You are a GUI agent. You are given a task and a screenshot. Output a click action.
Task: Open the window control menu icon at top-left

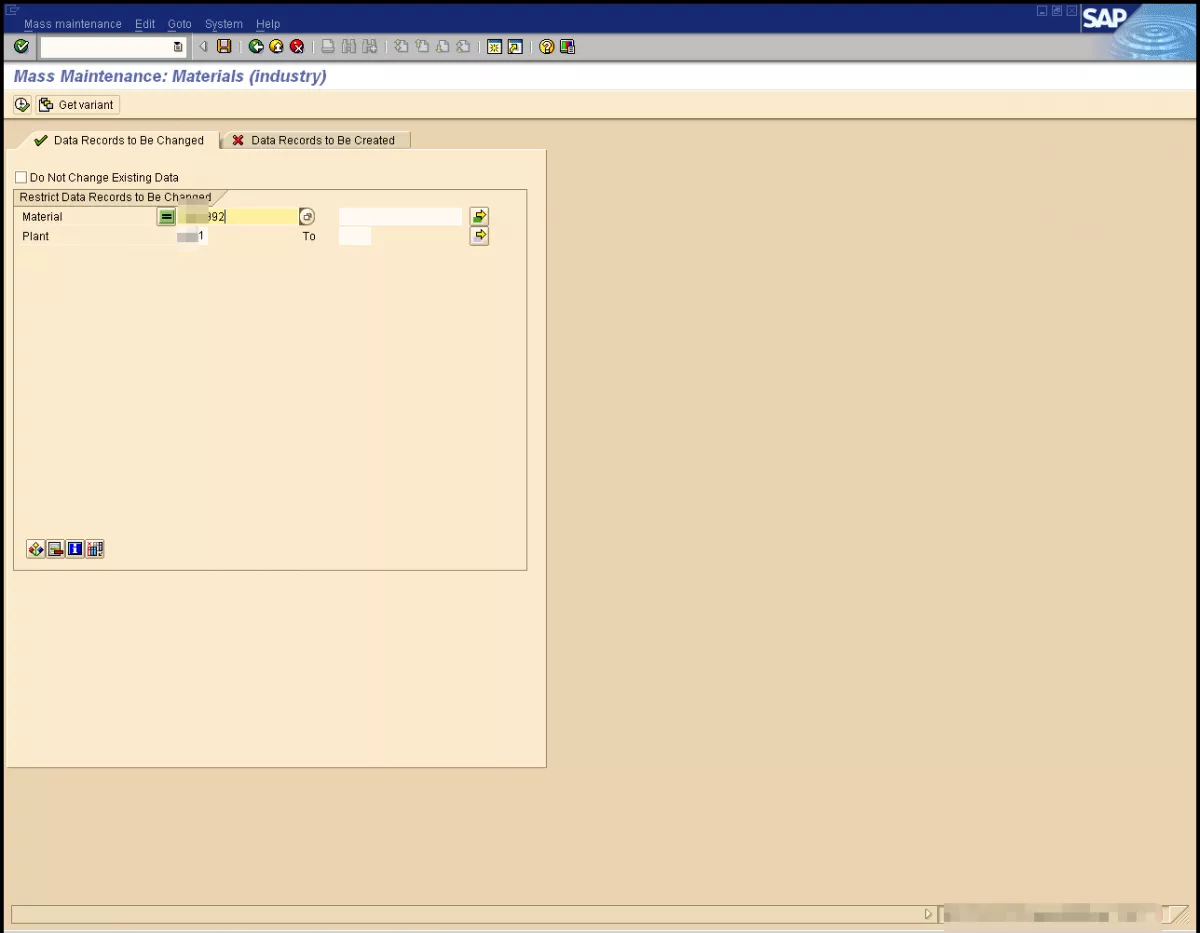(12, 10)
